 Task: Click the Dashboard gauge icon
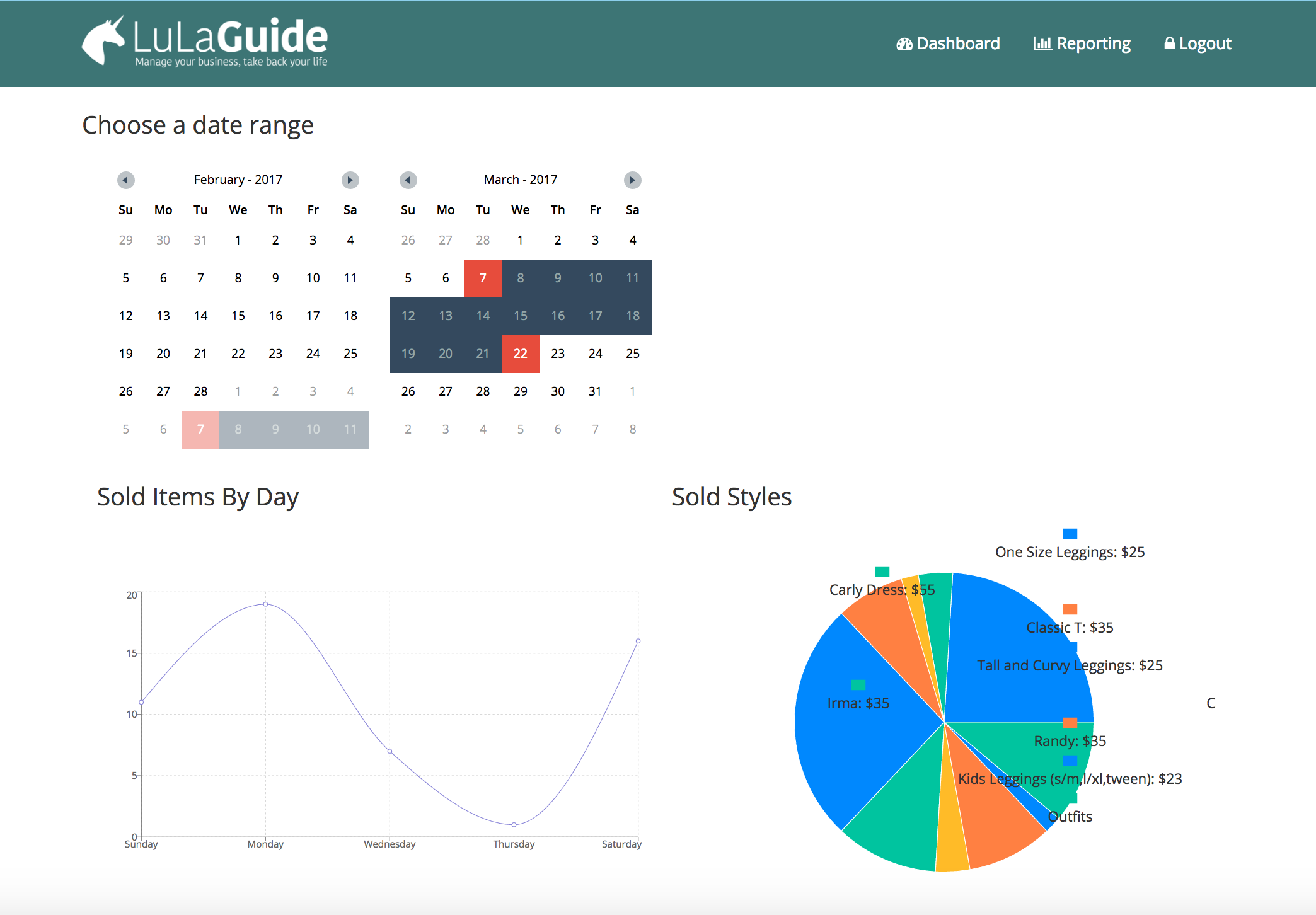[x=904, y=44]
